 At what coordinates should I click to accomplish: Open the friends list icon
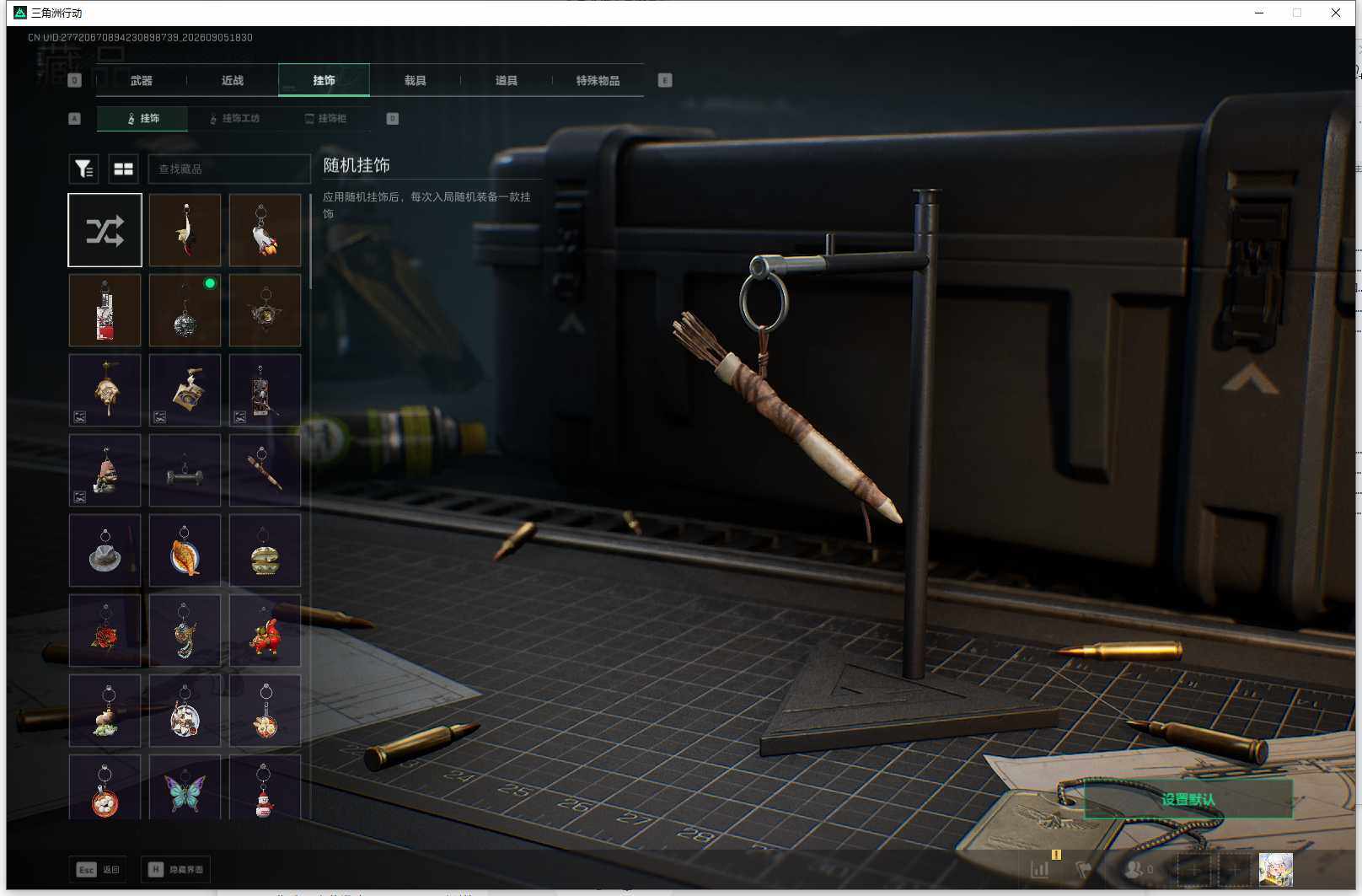point(1139,869)
